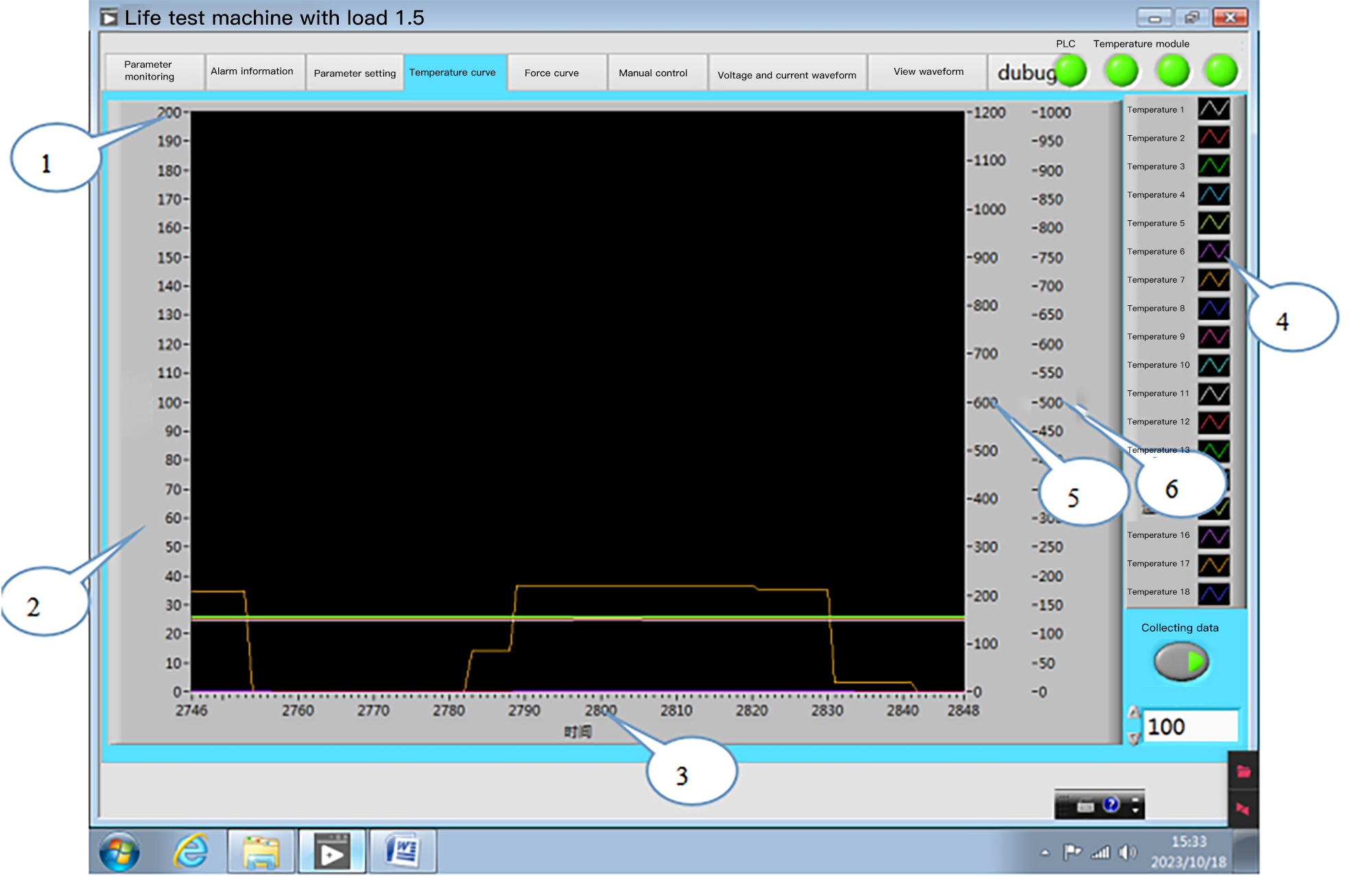Open Temperature 10 plot legend icon
This screenshot has height=876, width=1372.
[x=1214, y=364]
